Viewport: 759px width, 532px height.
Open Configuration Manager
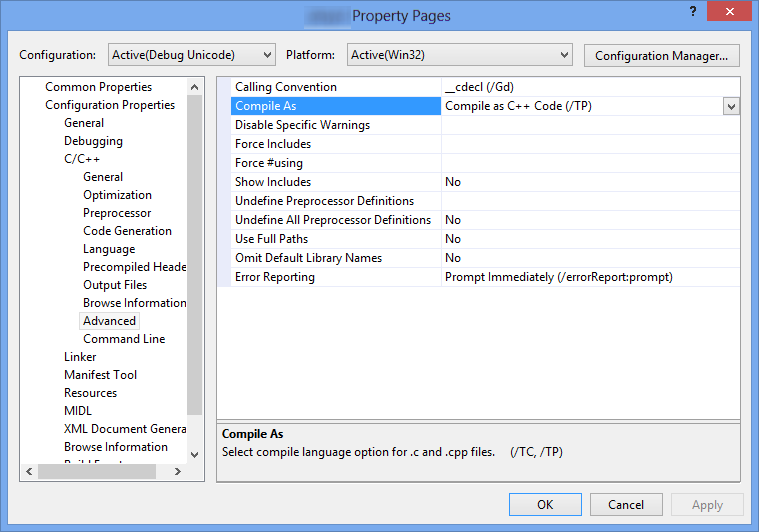(x=661, y=56)
